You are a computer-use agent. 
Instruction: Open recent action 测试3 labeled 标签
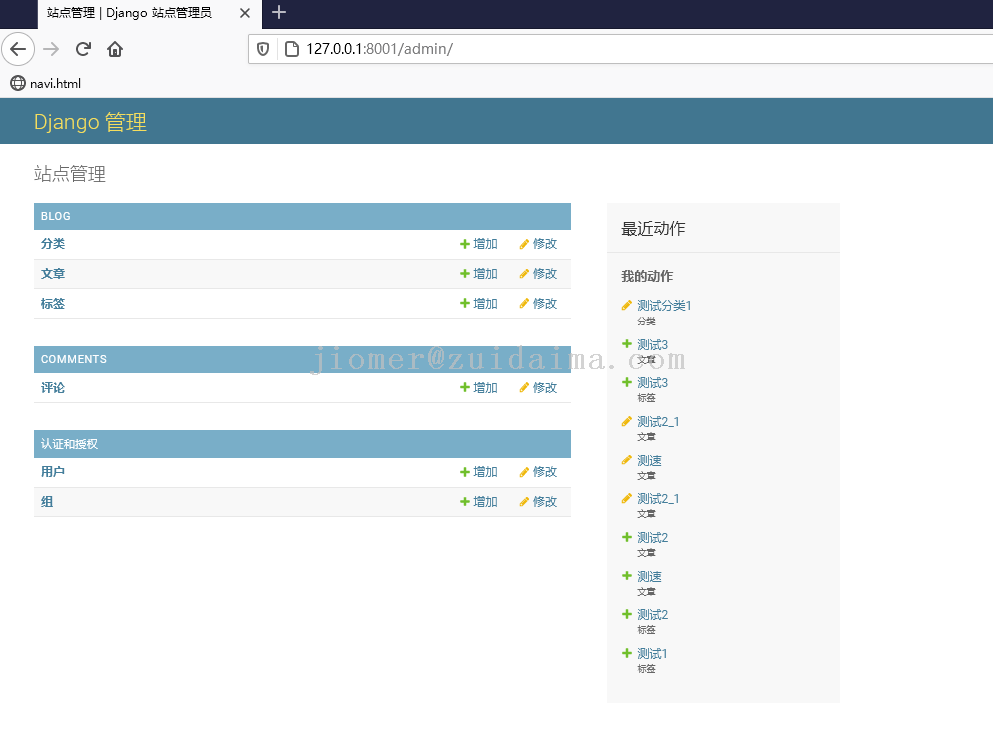point(652,383)
